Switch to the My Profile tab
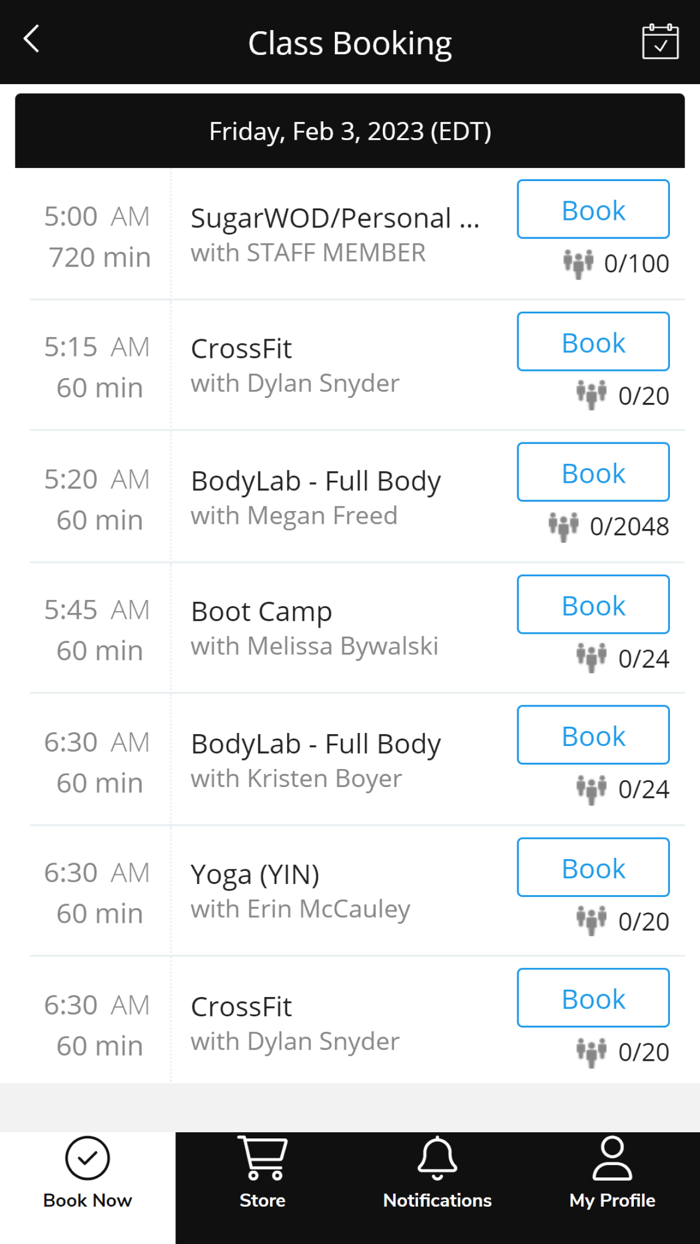 (612, 1188)
